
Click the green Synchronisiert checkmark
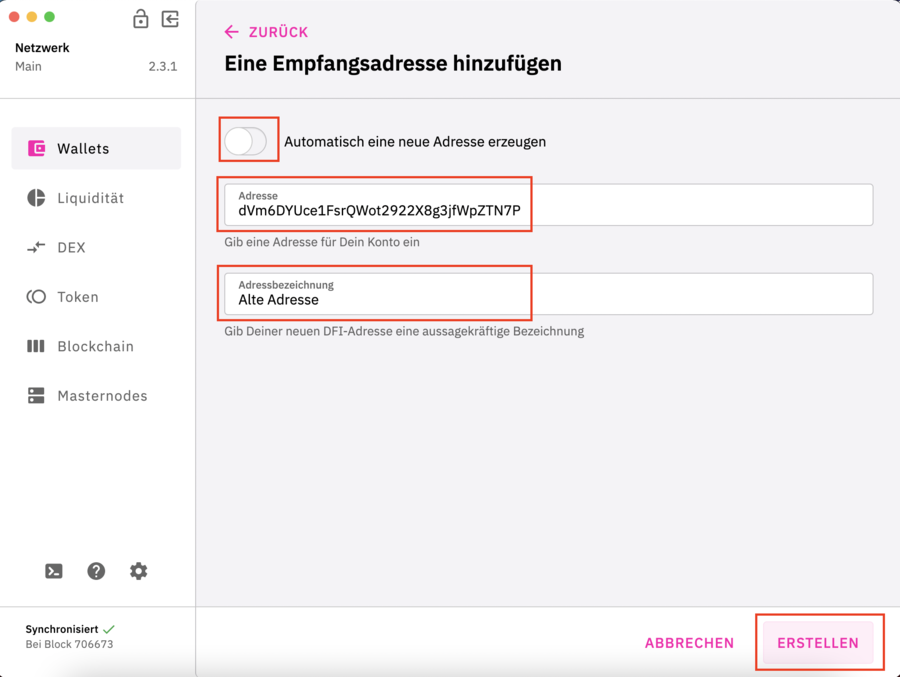pyautogui.click(x=109, y=629)
